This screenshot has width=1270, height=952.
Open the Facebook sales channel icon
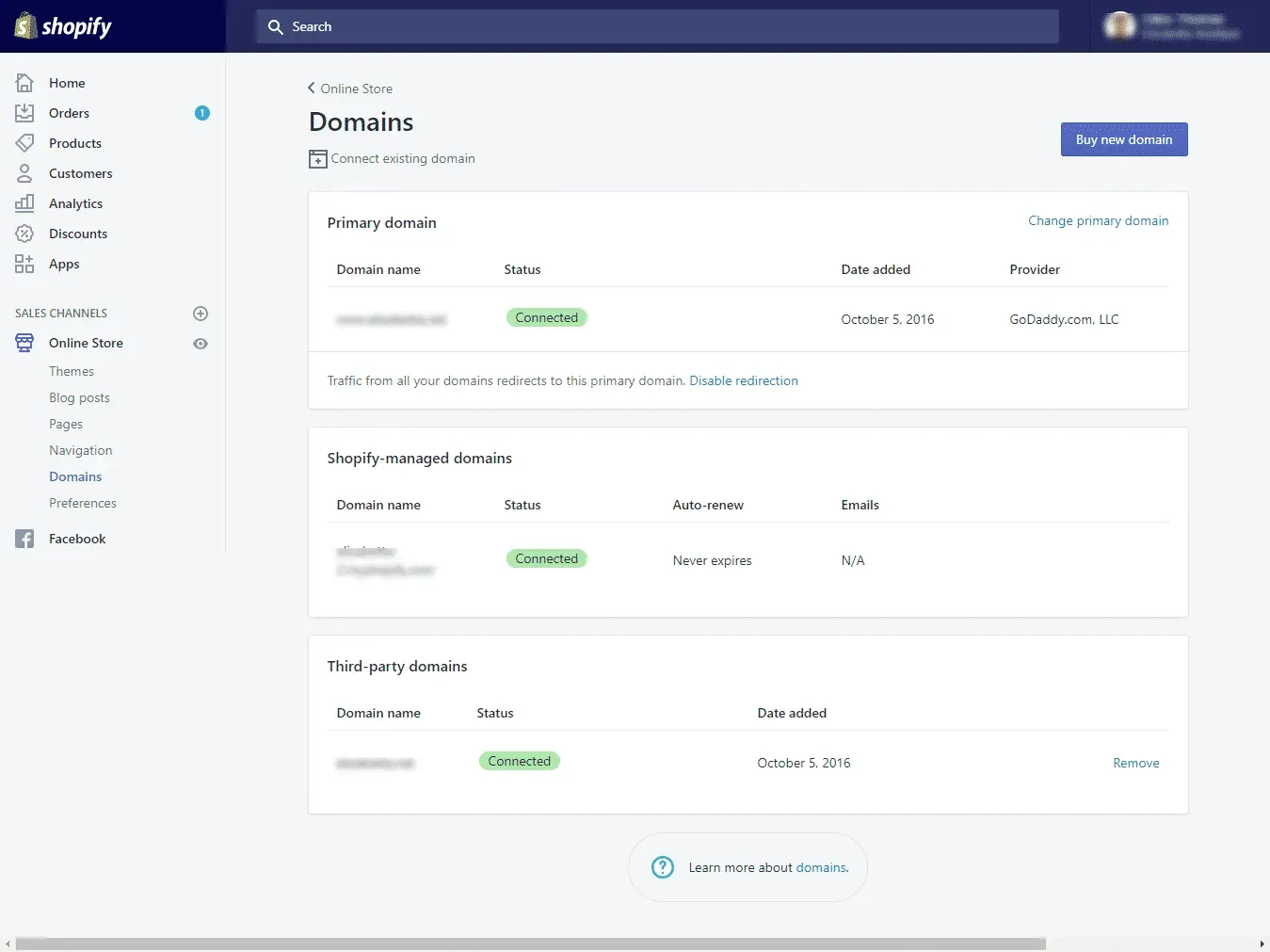[24, 538]
